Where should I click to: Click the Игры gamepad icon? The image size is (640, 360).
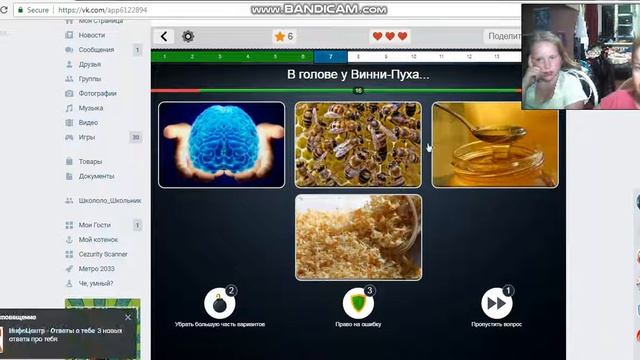(x=69, y=137)
